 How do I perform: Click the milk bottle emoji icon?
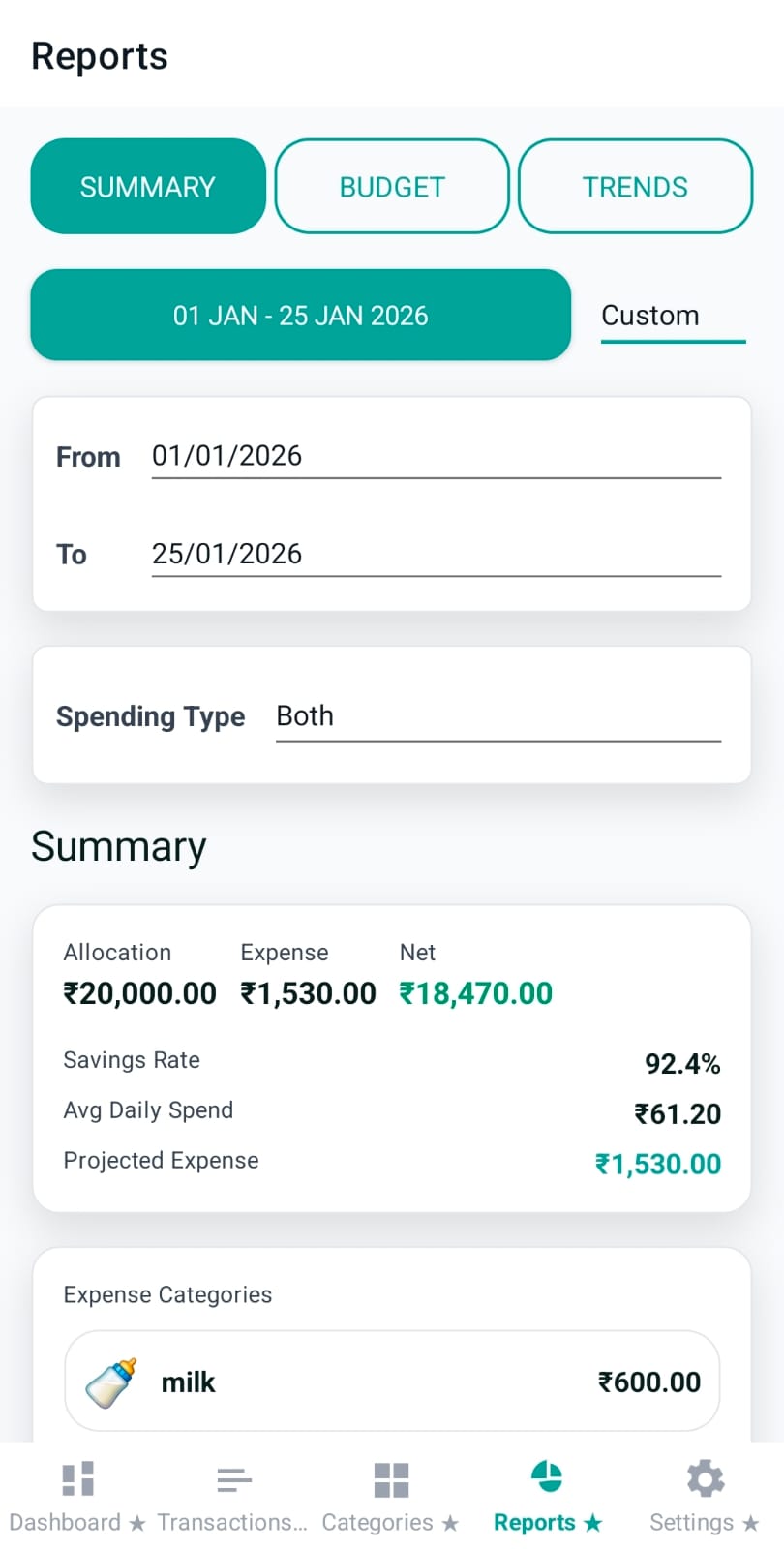coord(109,1382)
